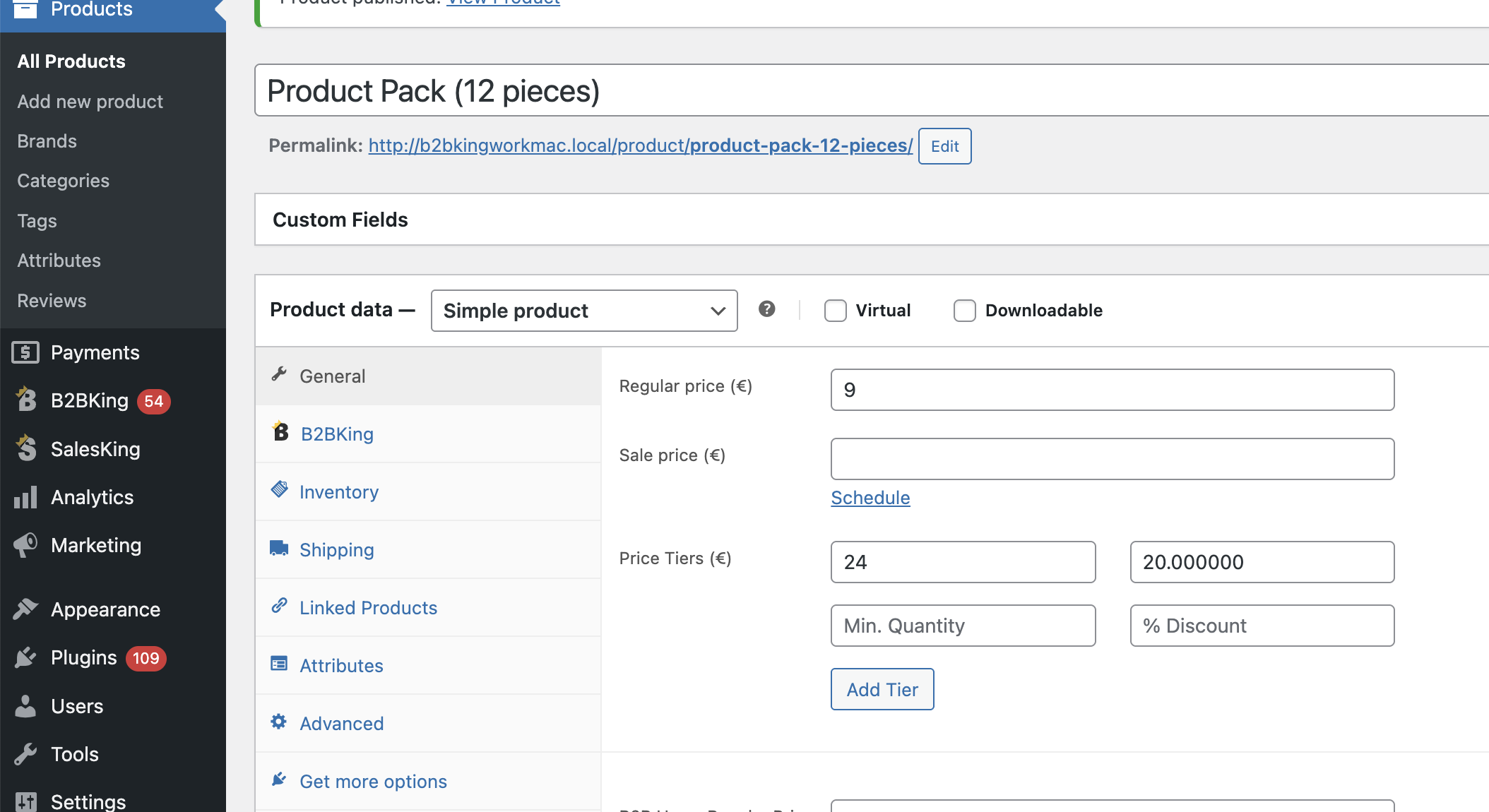Click the Add Tier button
1489x812 pixels.
(x=882, y=689)
